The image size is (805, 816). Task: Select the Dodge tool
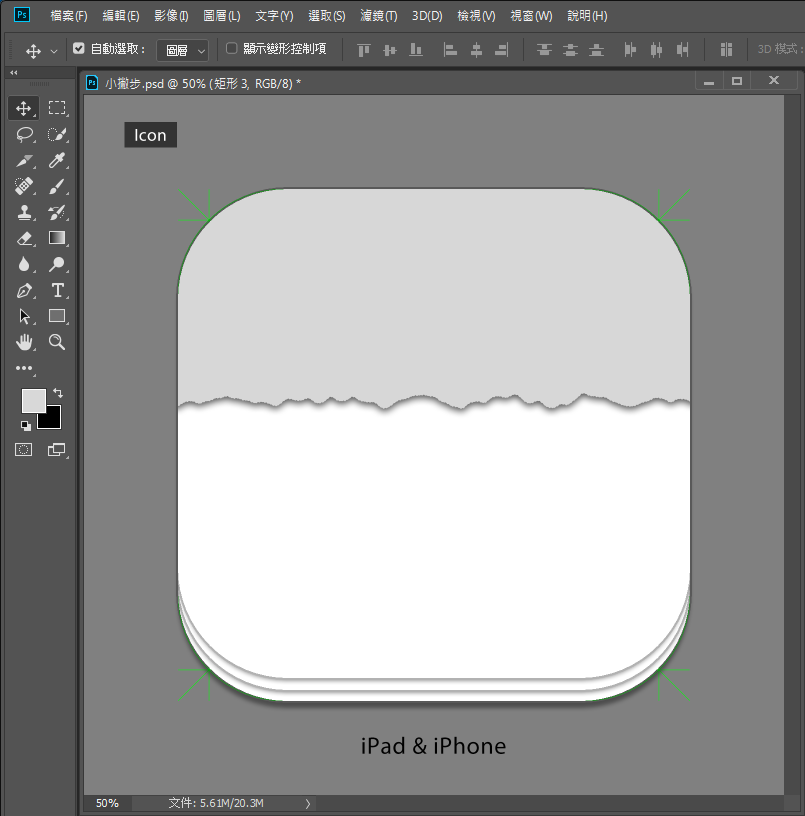57,264
